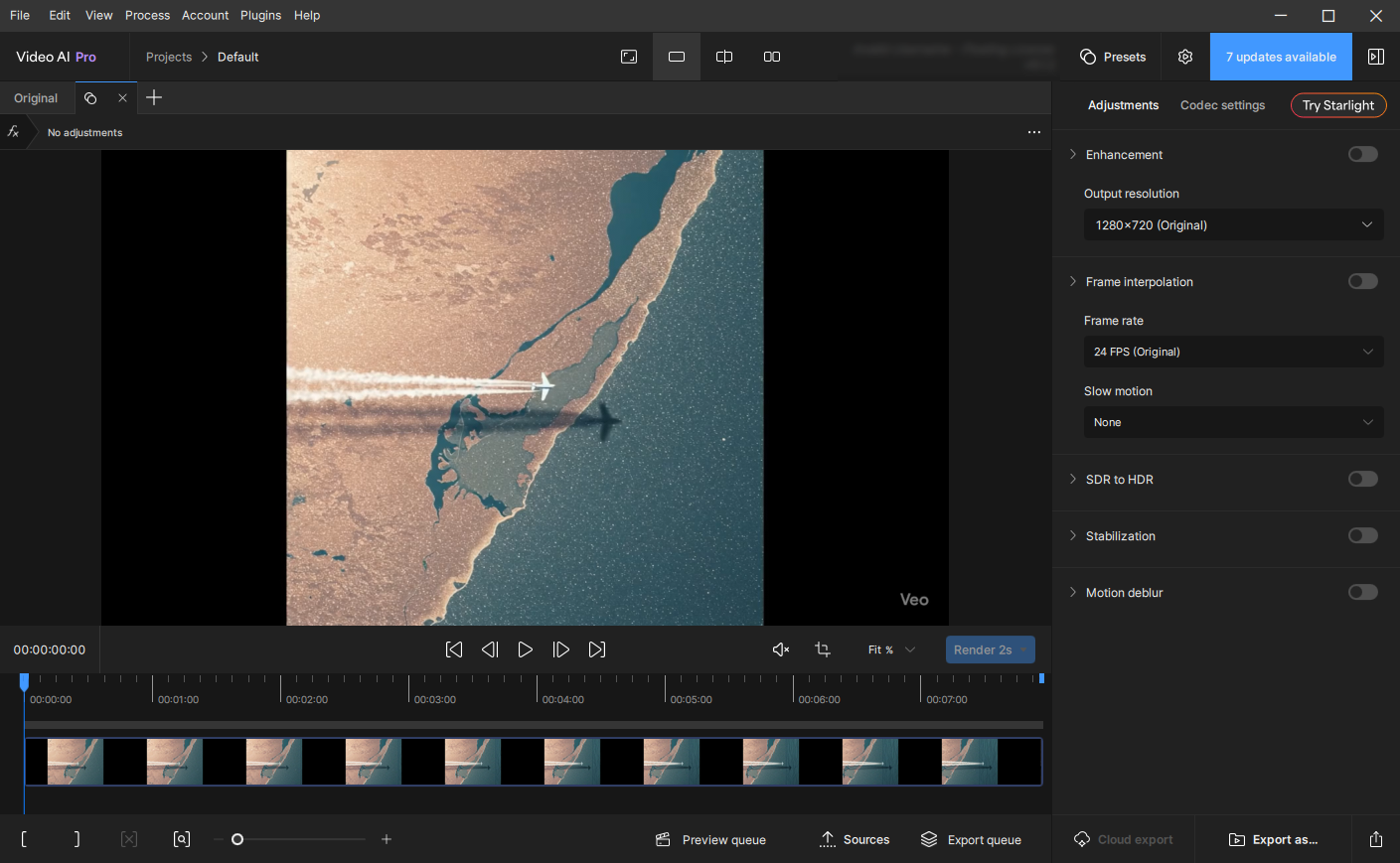Enable the Stabilization switch
Viewport: 1400px width, 863px height.
[1362, 535]
